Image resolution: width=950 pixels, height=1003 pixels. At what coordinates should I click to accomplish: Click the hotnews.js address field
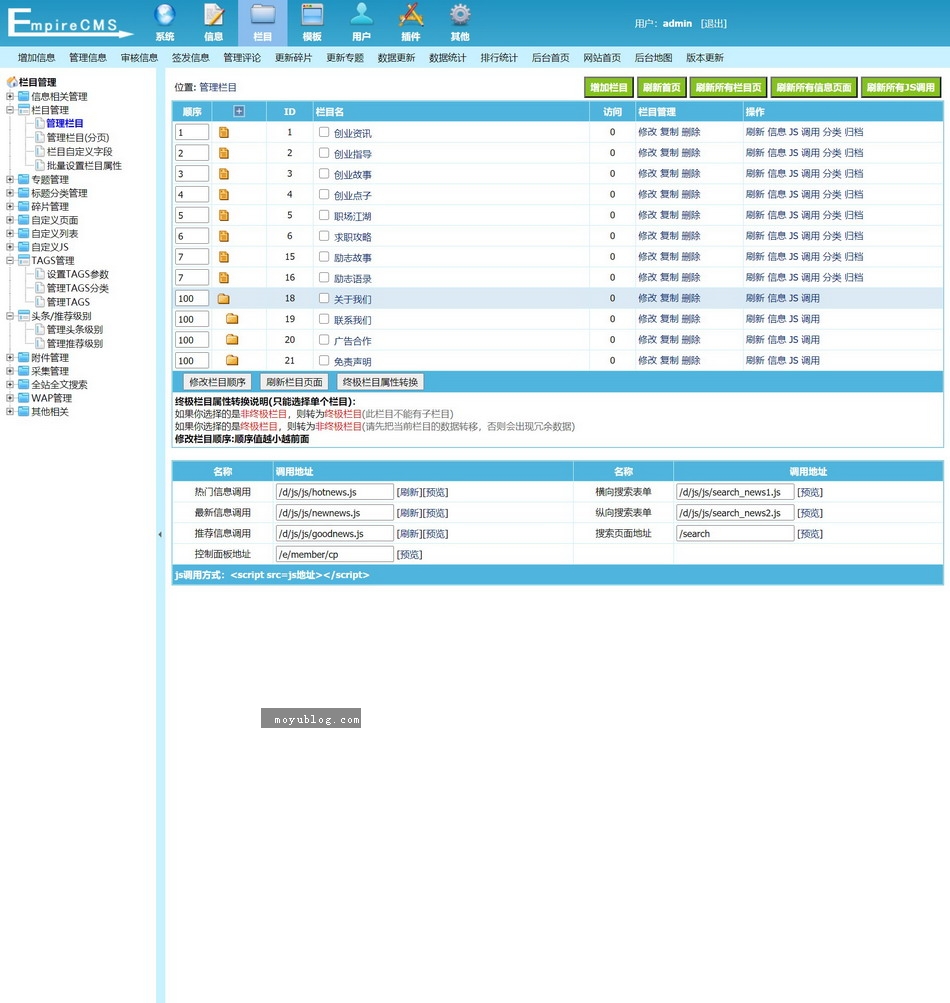click(x=335, y=492)
